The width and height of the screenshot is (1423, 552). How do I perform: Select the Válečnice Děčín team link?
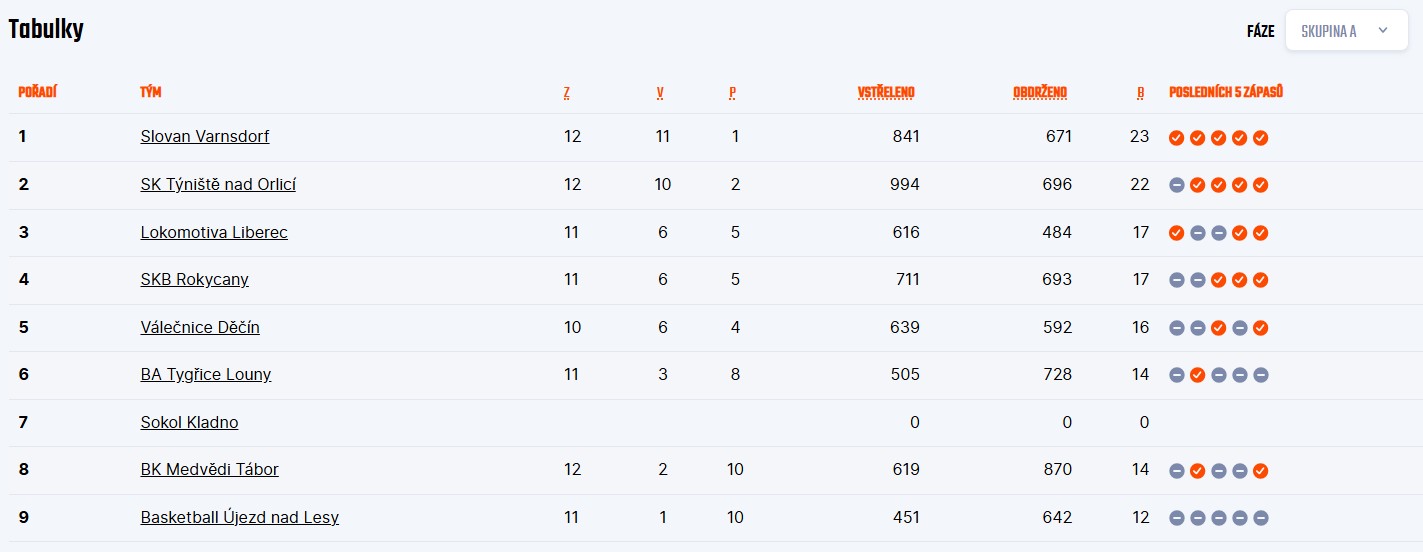[x=200, y=328]
